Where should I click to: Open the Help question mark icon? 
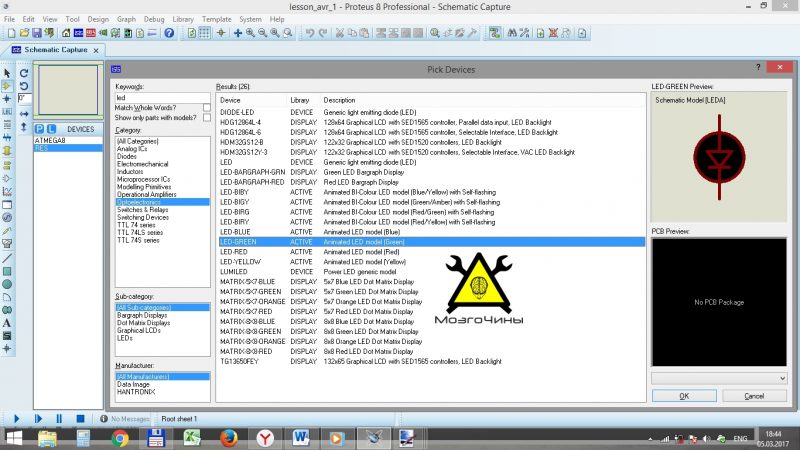point(169,33)
